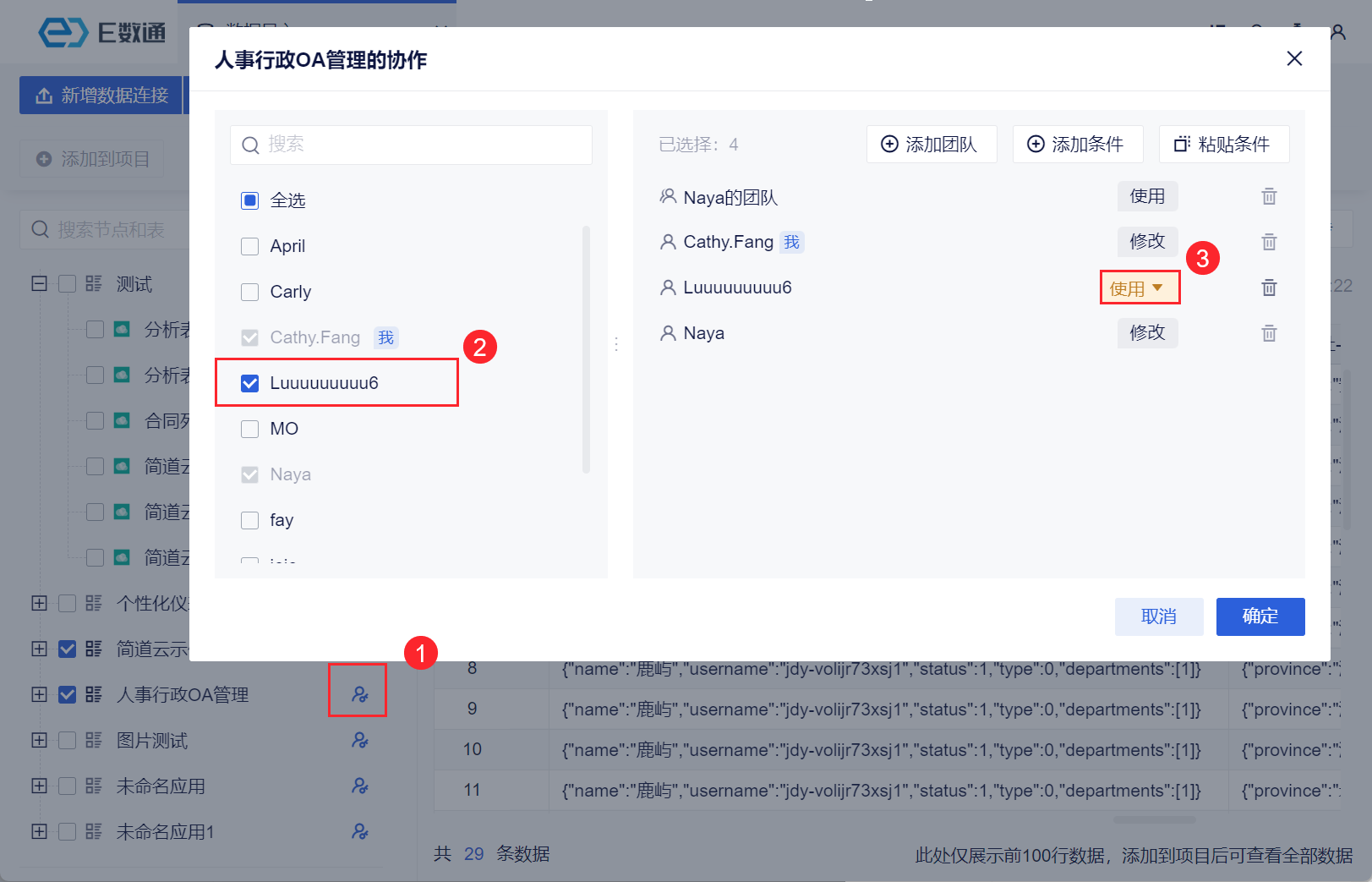Click the app grid icon beside 测试
This screenshot has width=1372, height=882.
pos(94,283)
